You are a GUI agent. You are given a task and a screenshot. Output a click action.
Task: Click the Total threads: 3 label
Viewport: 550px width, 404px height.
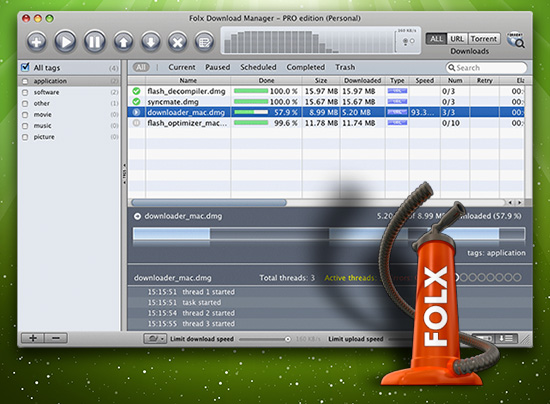[x=287, y=278]
